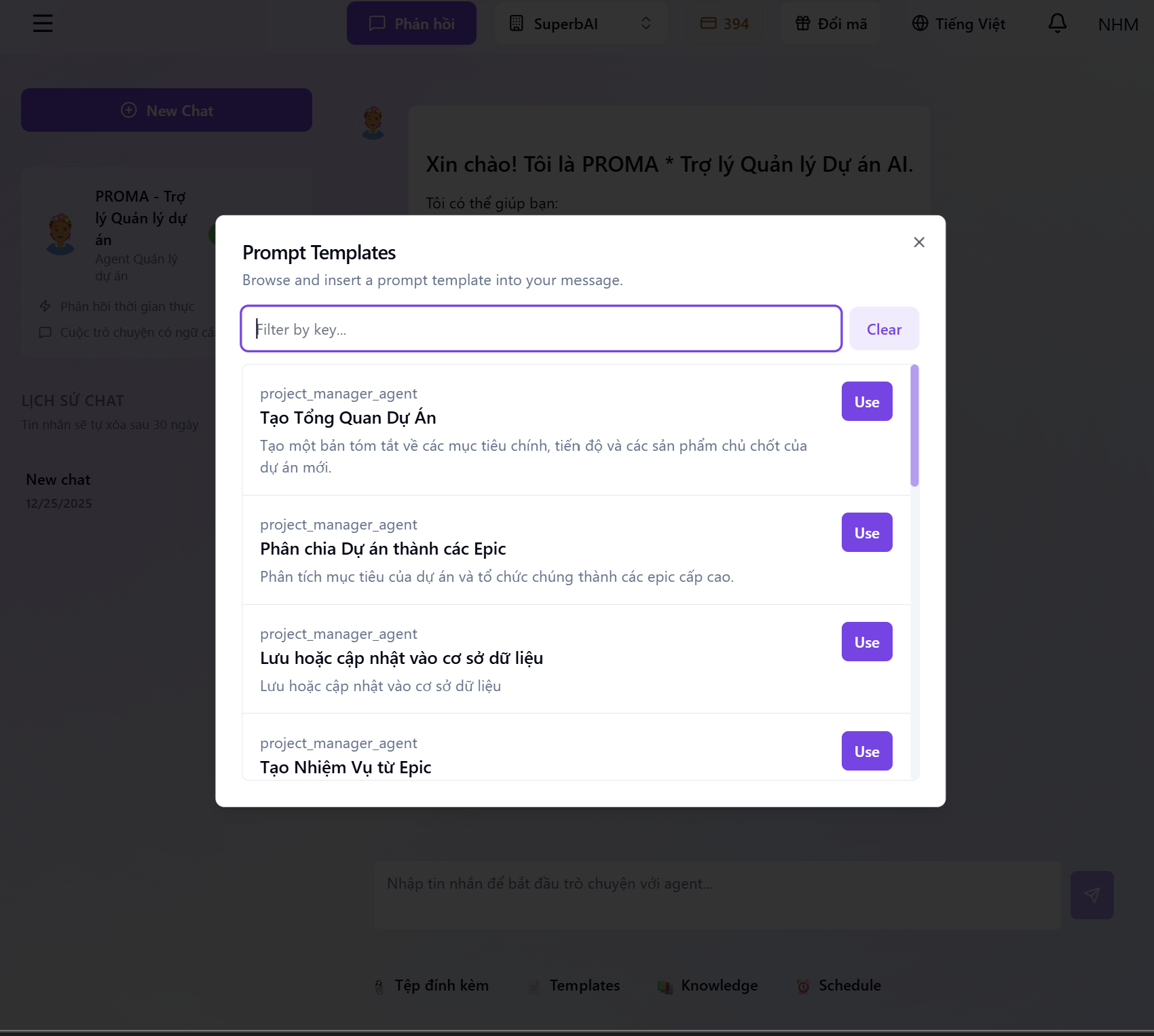
Task: Open the hamburger sidebar menu
Action: click(43, 24)
